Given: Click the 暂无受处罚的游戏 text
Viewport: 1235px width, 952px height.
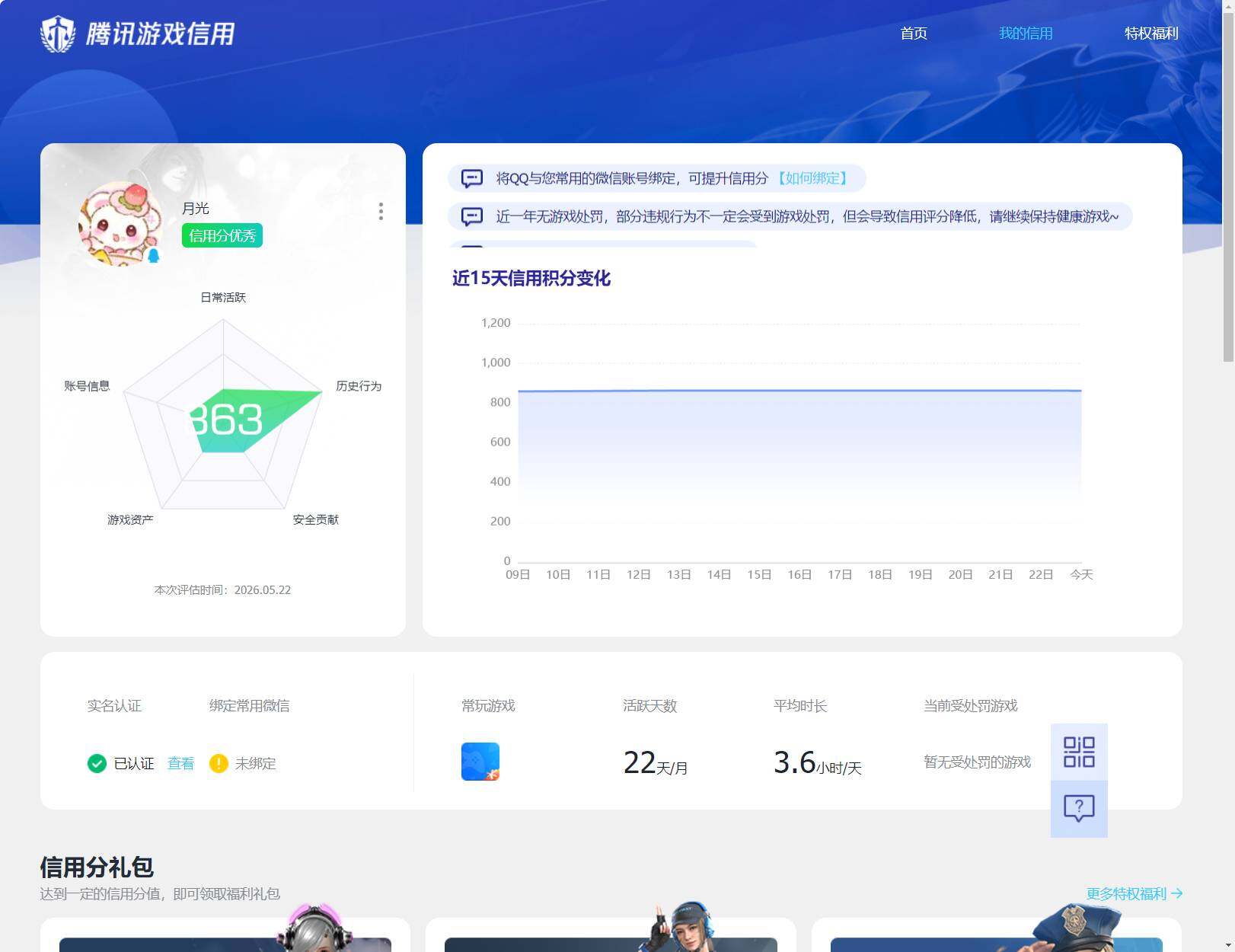Looking at the screenshot, I should click(x=977, y=762).
